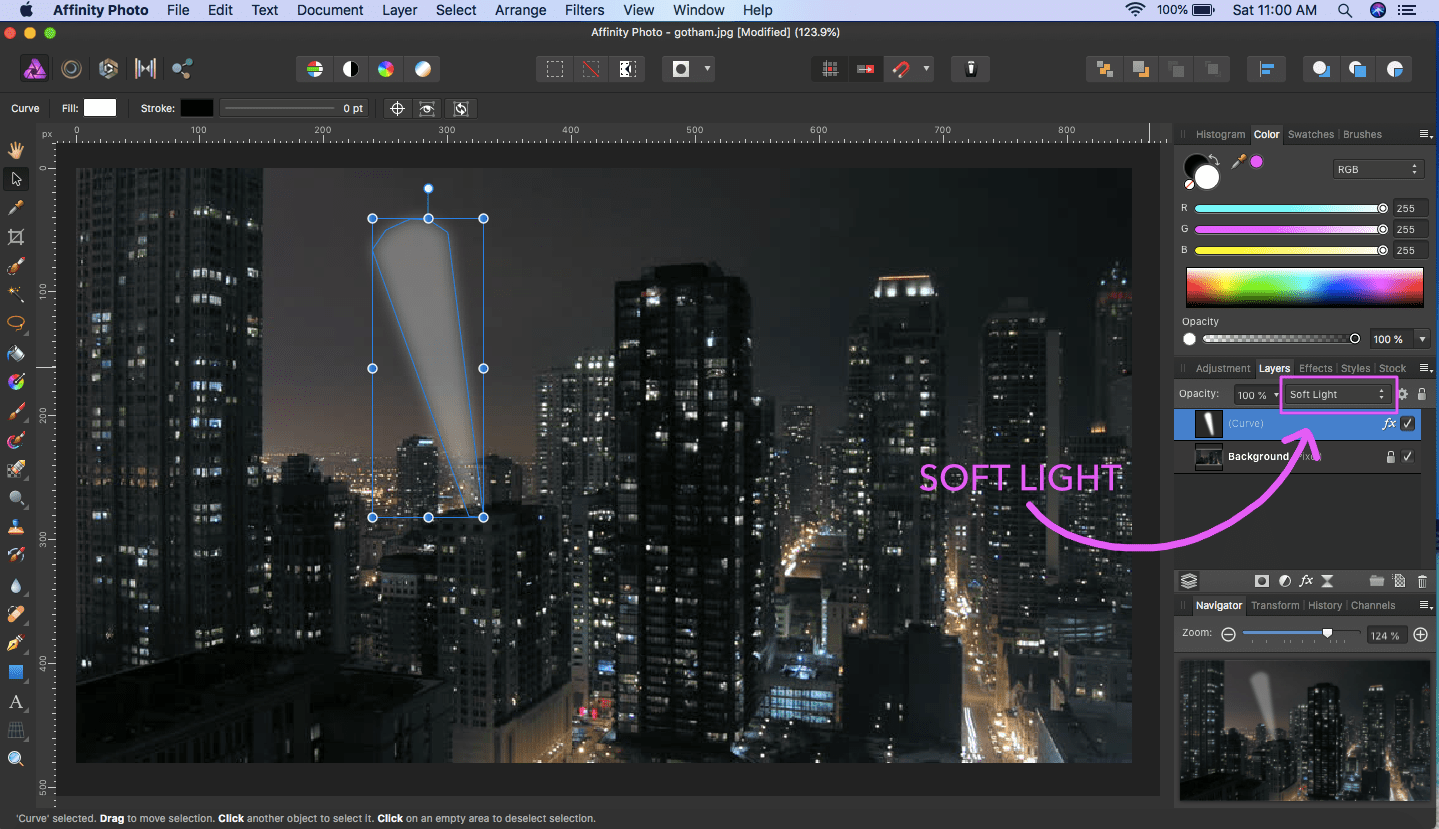Click the Navigator preview thumbnail
This screenshot has height=829, width=1439.
pos(1304,730)
